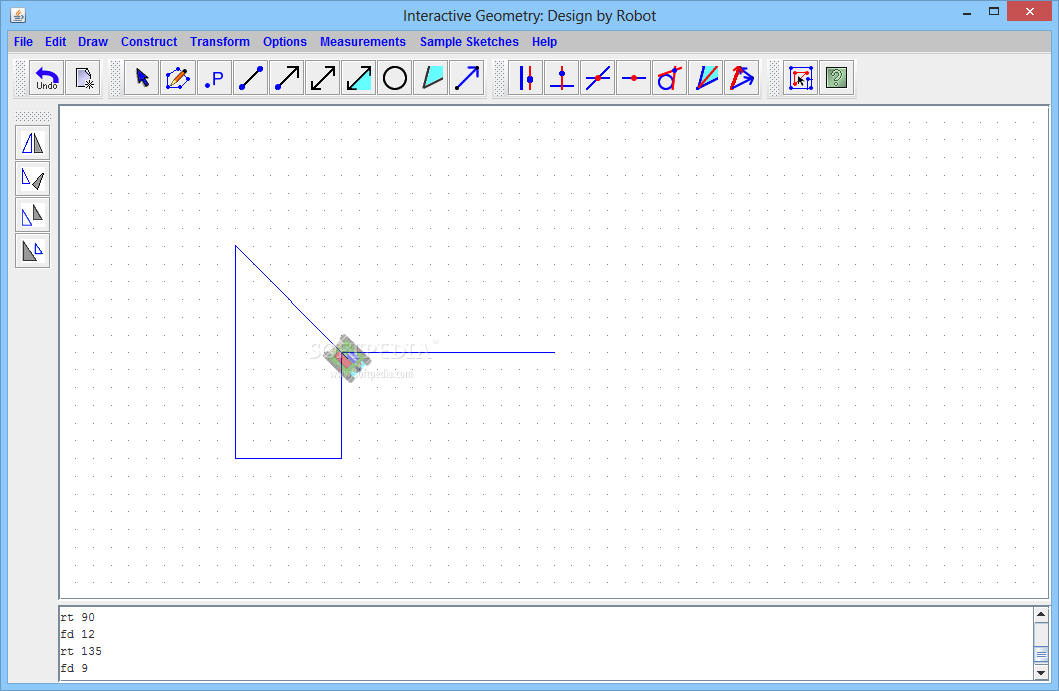Open the Help menu

click(x=544, y=42)
